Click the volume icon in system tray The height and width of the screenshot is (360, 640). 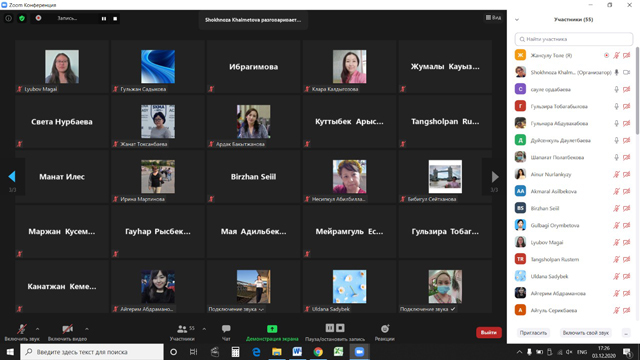569,352
